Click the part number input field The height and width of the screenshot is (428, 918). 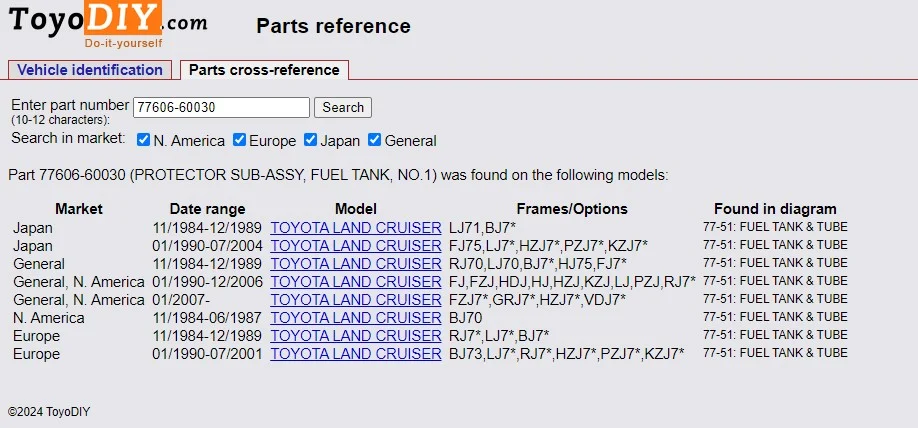click(x=221, y=107)
